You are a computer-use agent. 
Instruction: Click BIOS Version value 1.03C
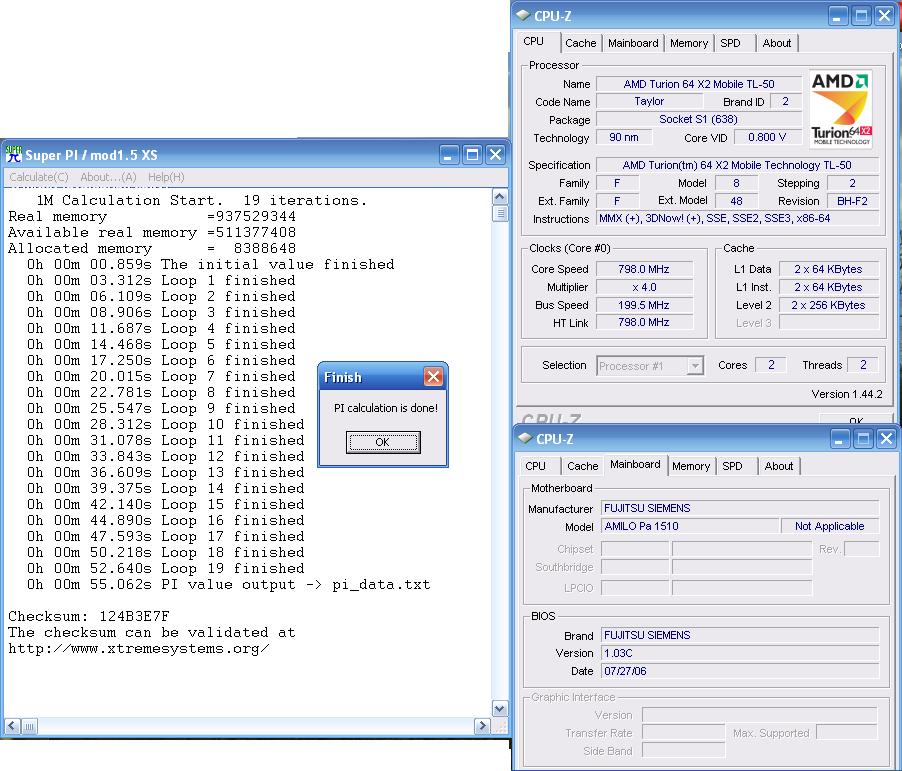click(x=740, y=653)
